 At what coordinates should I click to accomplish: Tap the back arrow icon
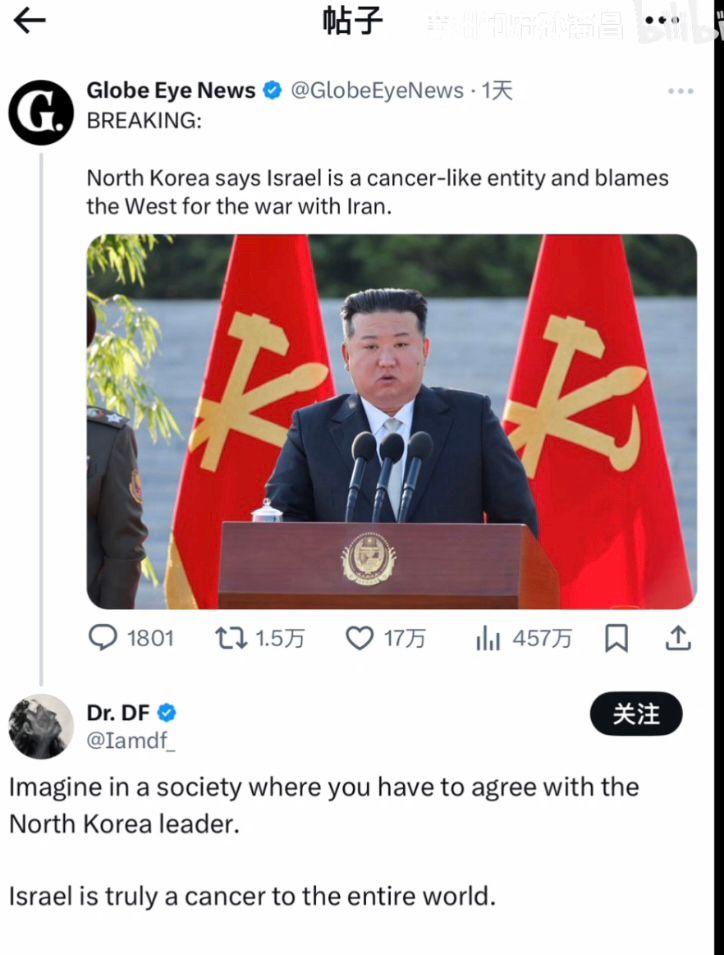coord(29,21)
